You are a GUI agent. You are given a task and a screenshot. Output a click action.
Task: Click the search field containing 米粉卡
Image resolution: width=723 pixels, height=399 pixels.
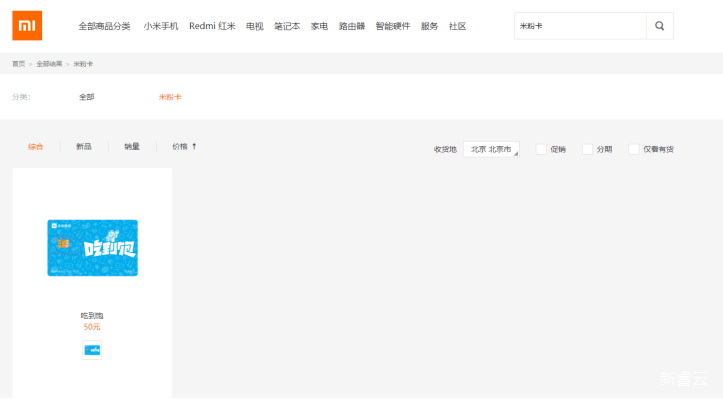[x=580, y=26]
